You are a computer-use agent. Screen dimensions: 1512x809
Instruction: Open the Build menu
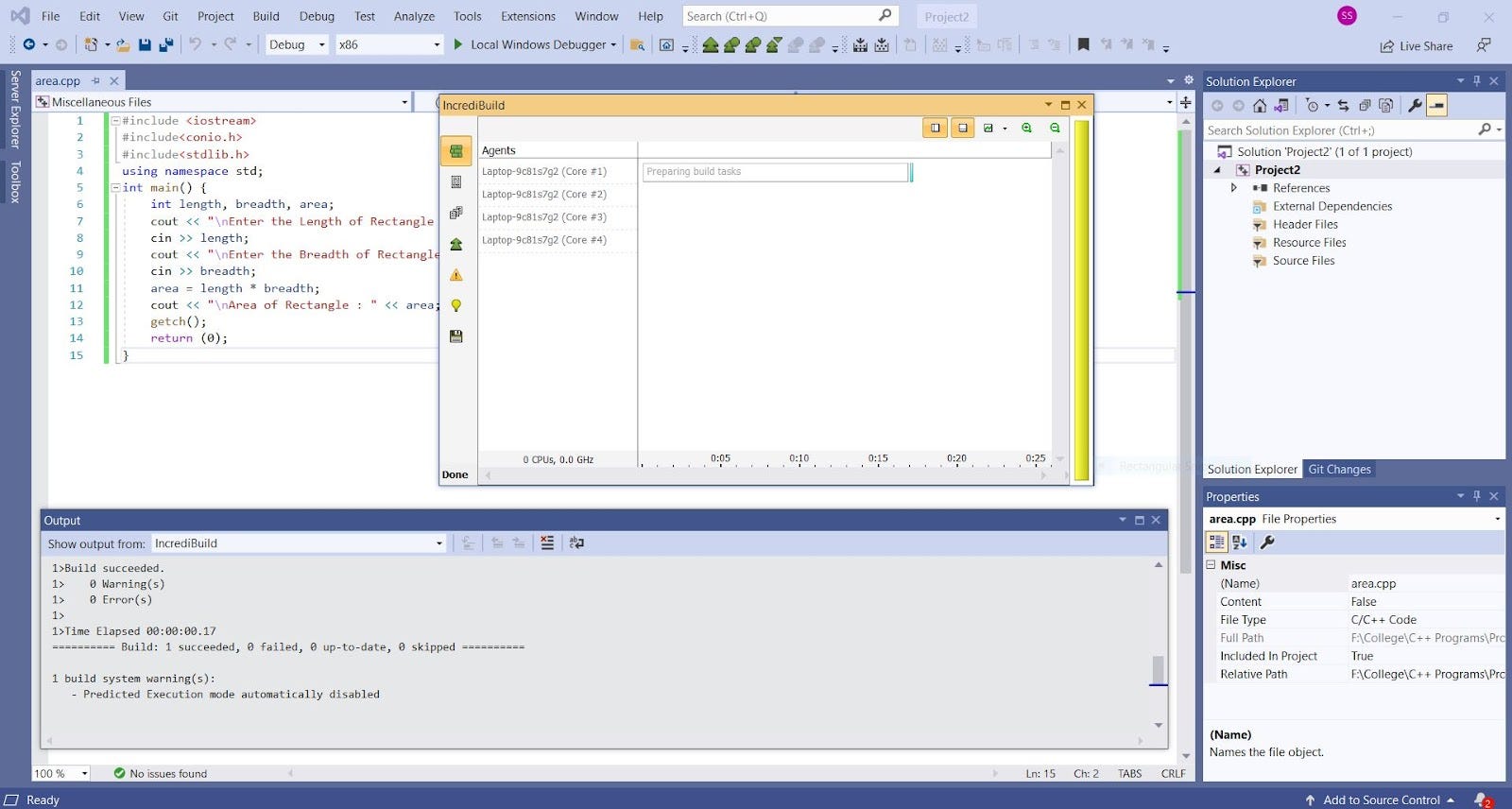coord(266,16)
